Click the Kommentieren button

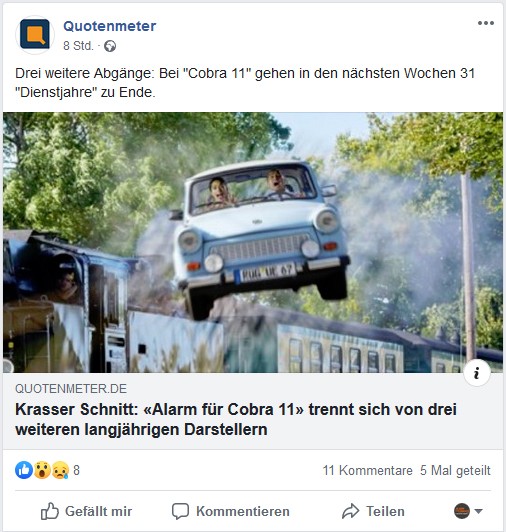231,511
